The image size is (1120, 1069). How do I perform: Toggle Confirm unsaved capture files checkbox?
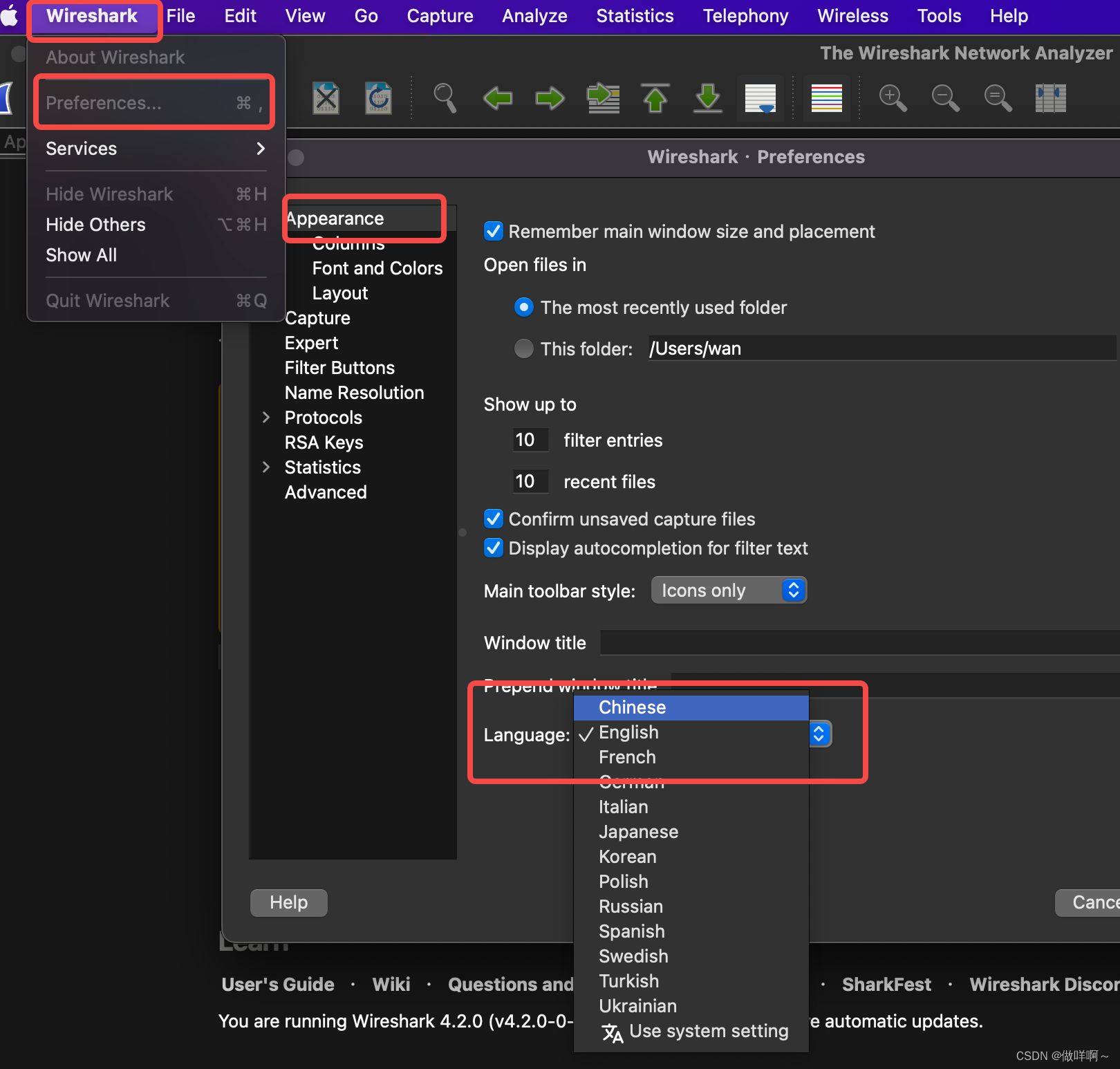point(494,519)
